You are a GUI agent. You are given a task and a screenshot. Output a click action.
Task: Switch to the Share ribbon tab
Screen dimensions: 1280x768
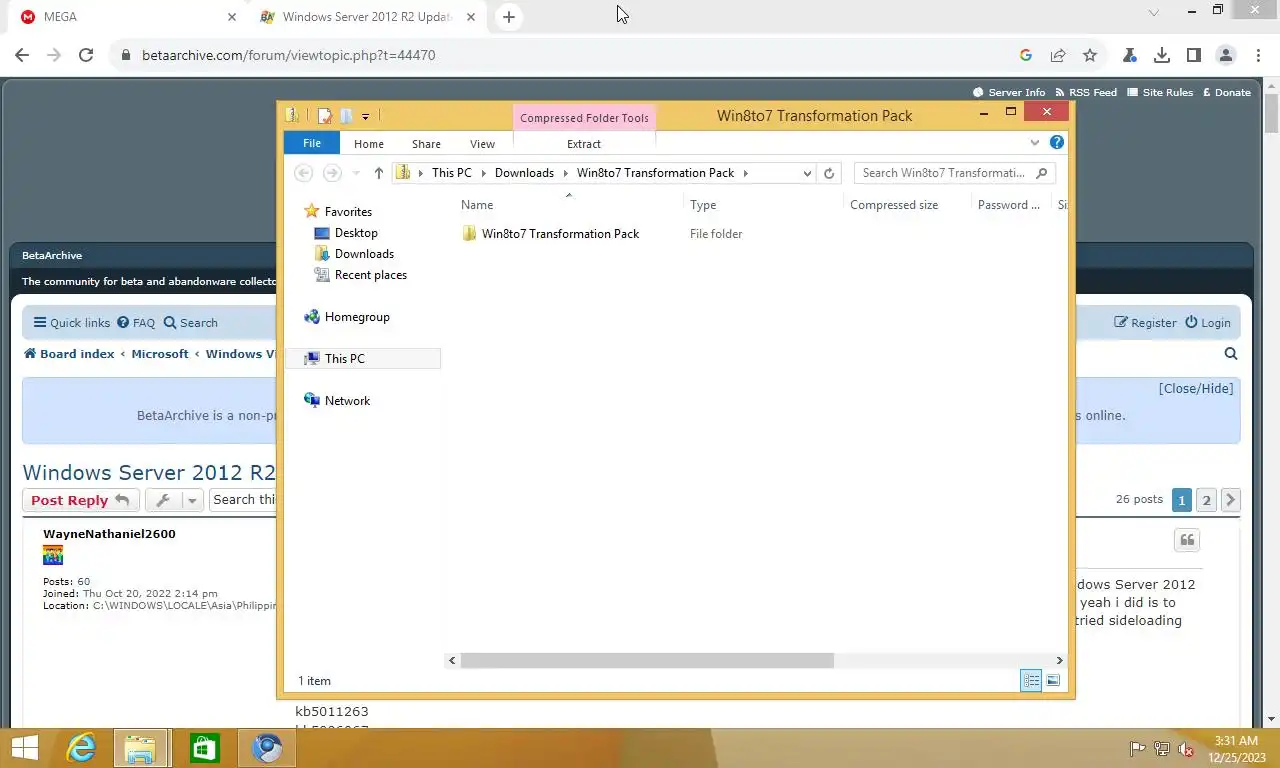(x=426, y=144)
